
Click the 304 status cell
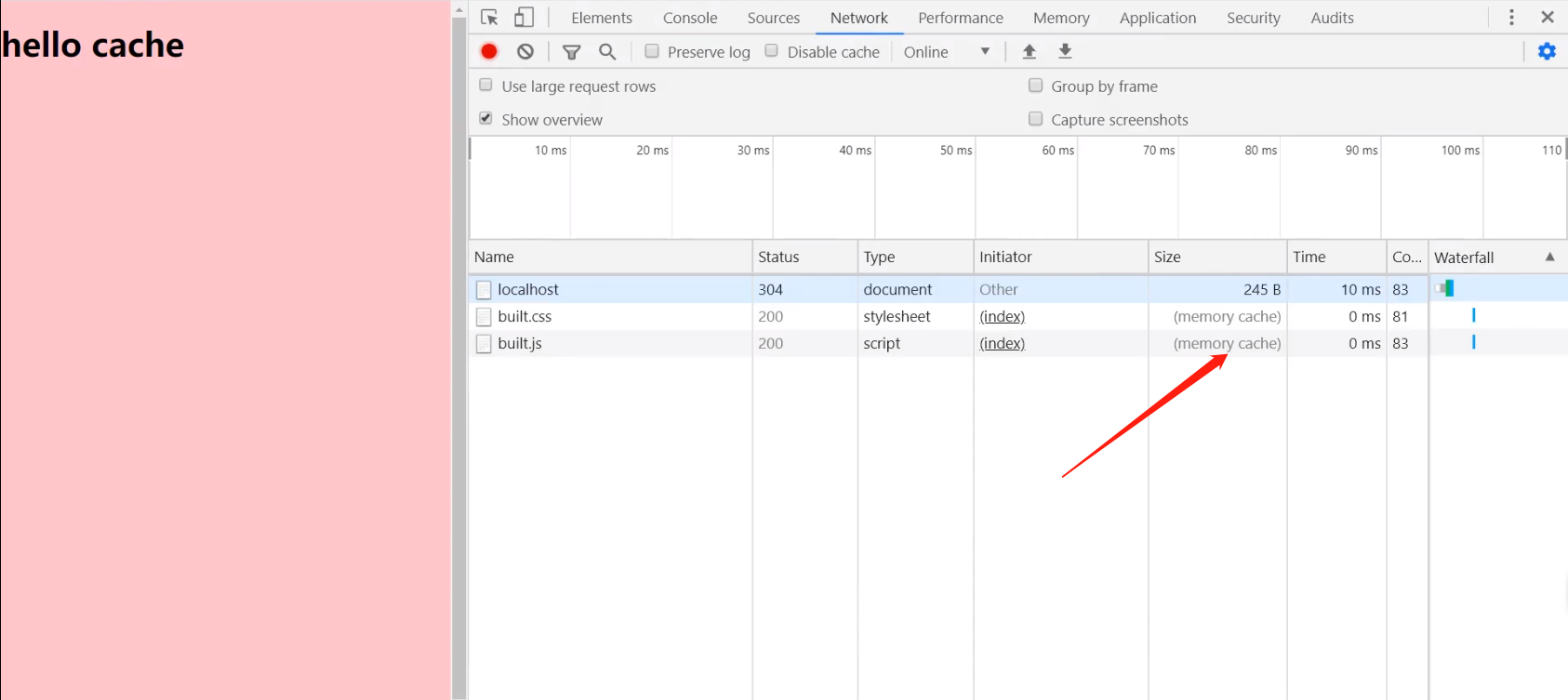click(x=804, y=290)
